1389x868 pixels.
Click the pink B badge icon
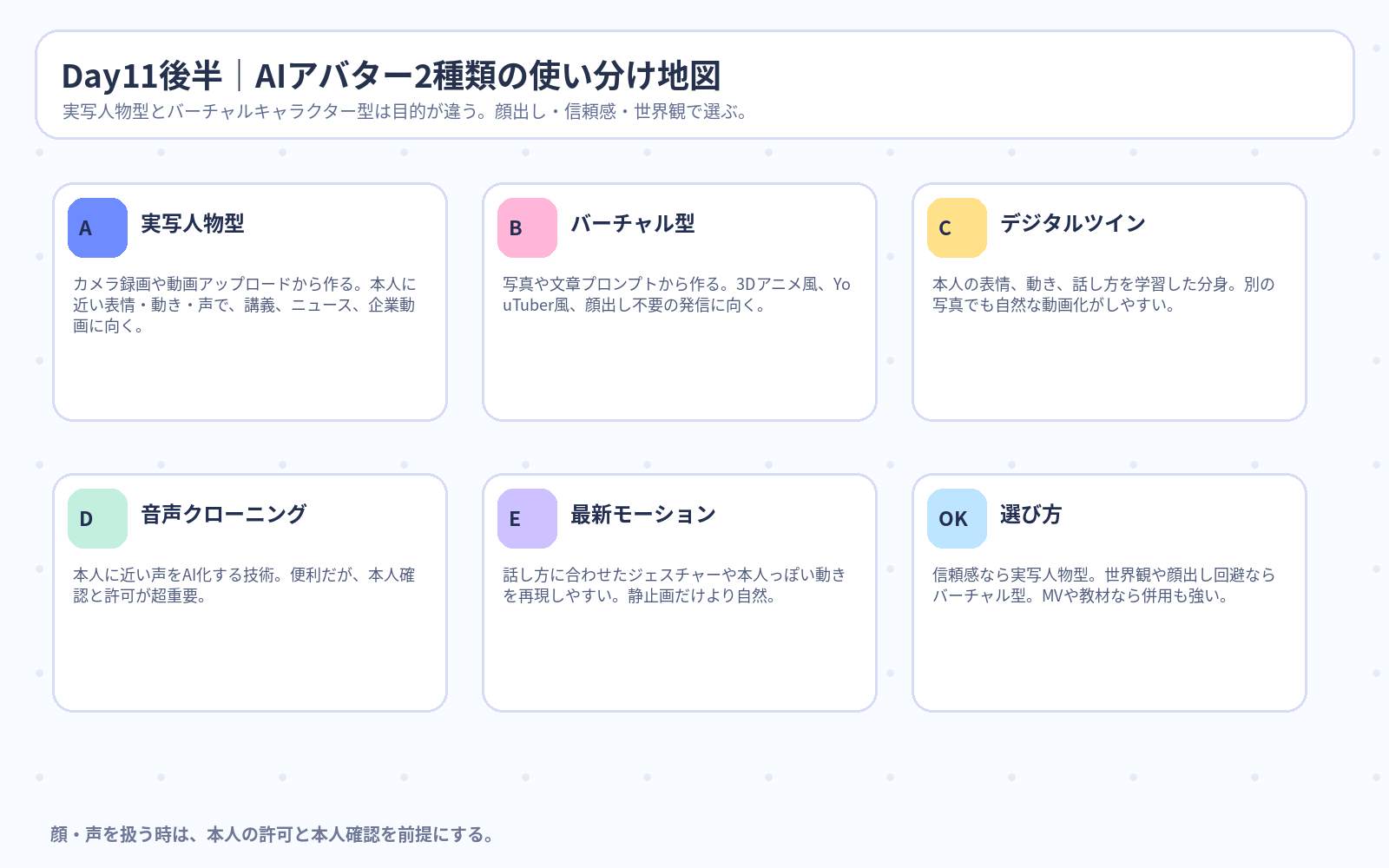tap(527, 227)
